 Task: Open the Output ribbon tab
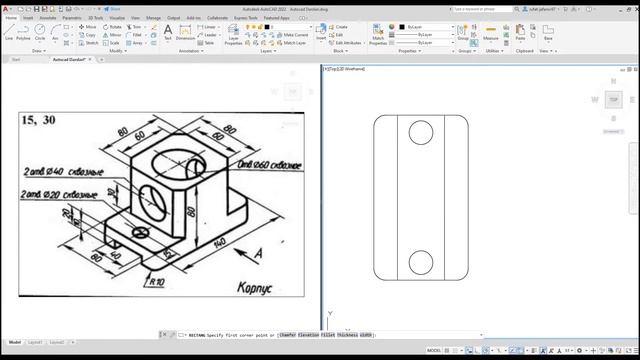click(x=173, y=18)
